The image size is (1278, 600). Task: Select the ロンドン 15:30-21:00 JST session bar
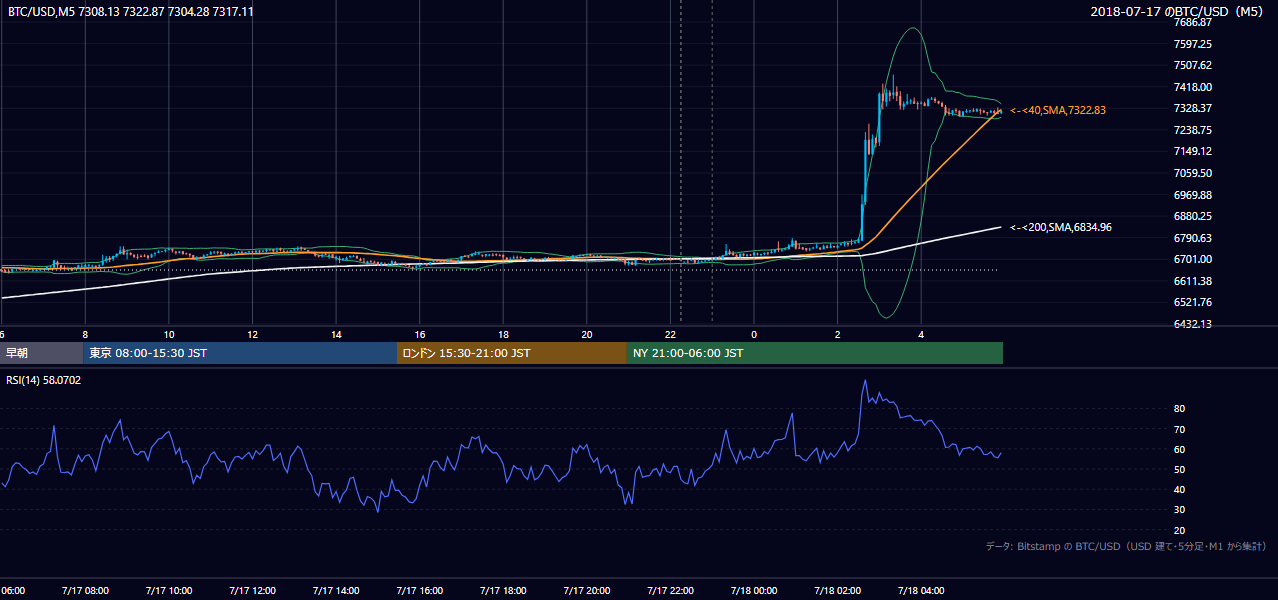point(512,353)
